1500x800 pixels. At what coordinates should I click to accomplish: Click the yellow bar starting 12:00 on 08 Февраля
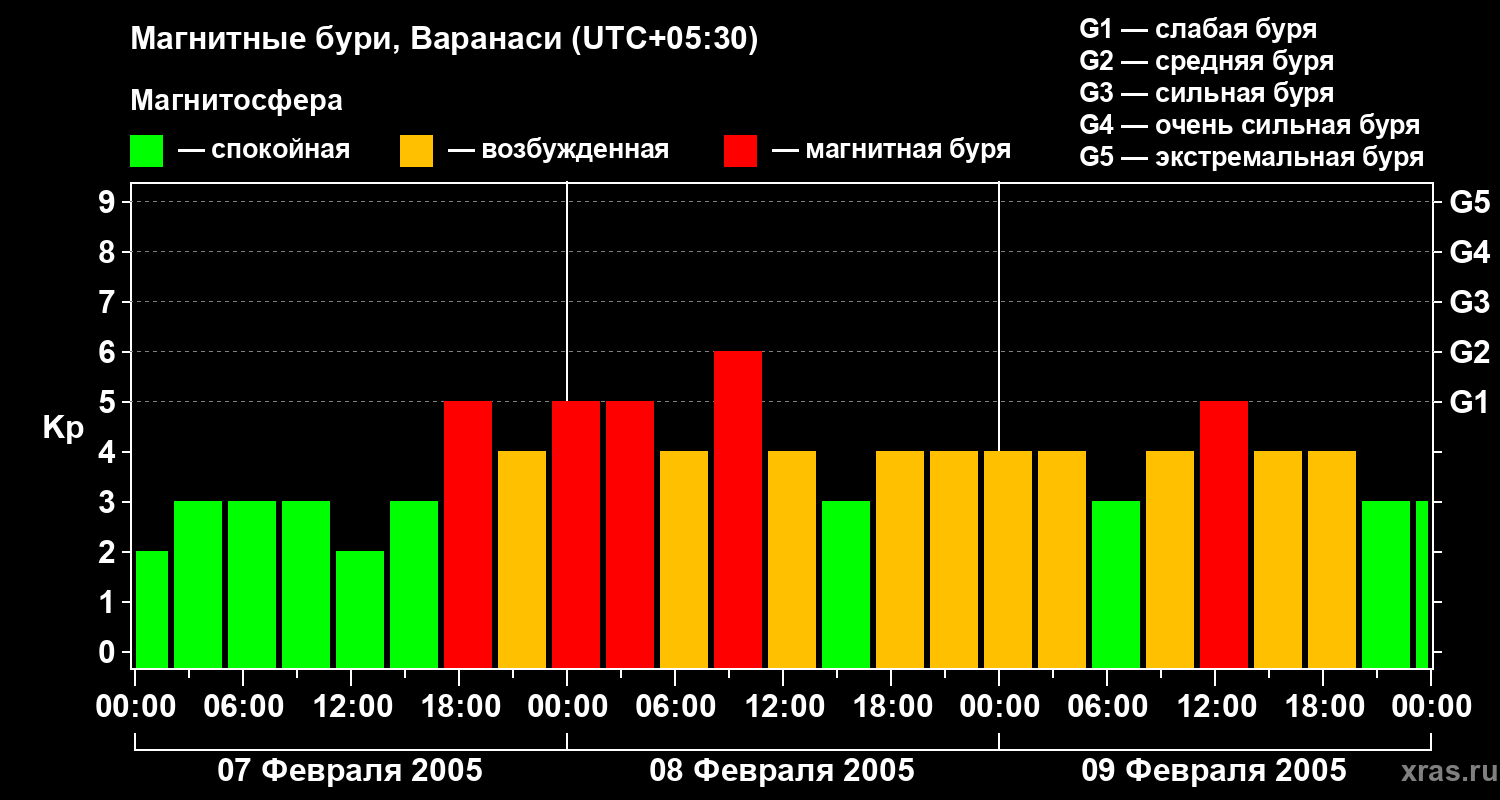[x=792, y=560]
